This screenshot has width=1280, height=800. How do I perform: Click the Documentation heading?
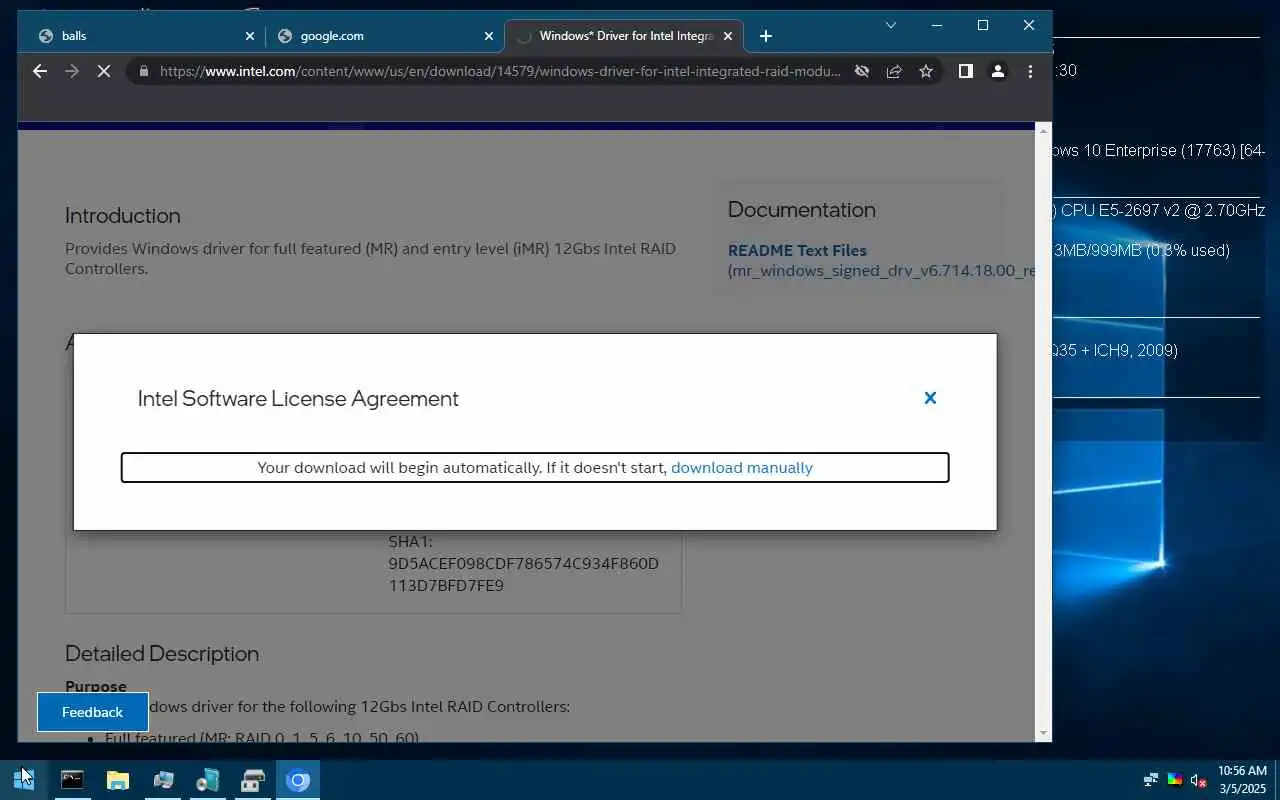[802, 210]
